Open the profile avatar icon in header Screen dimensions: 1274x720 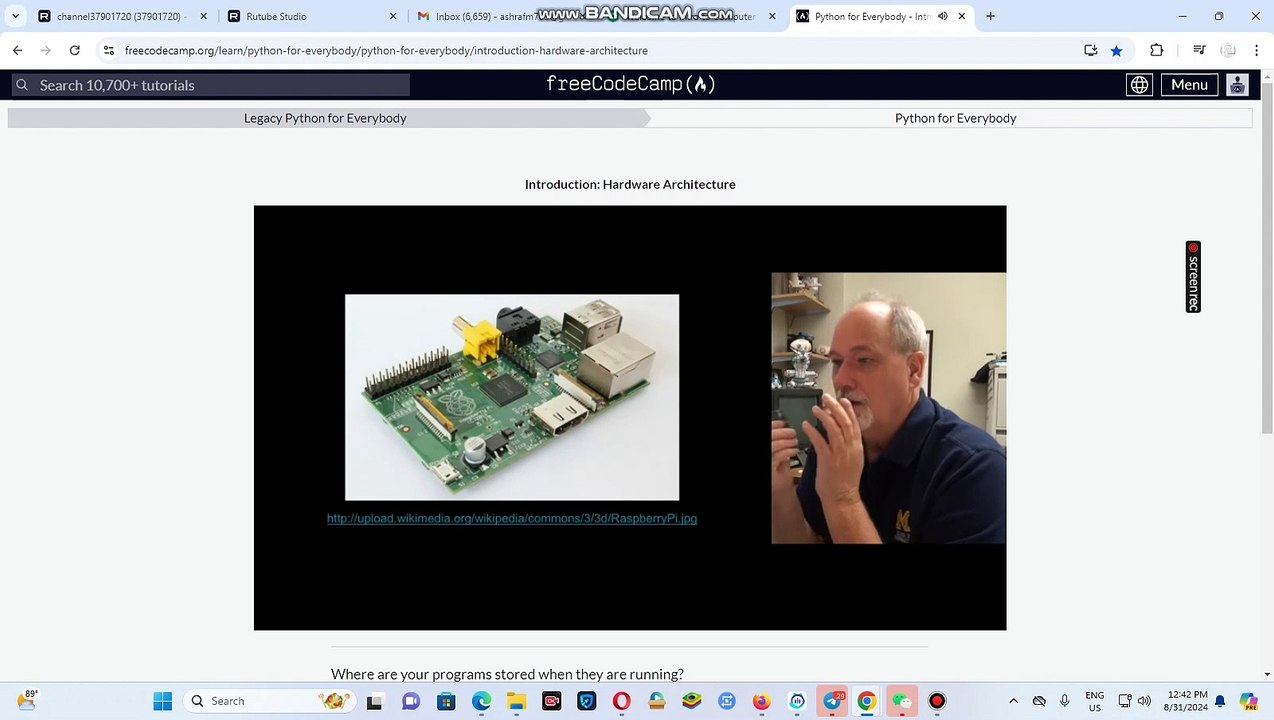pos(1237,85)
